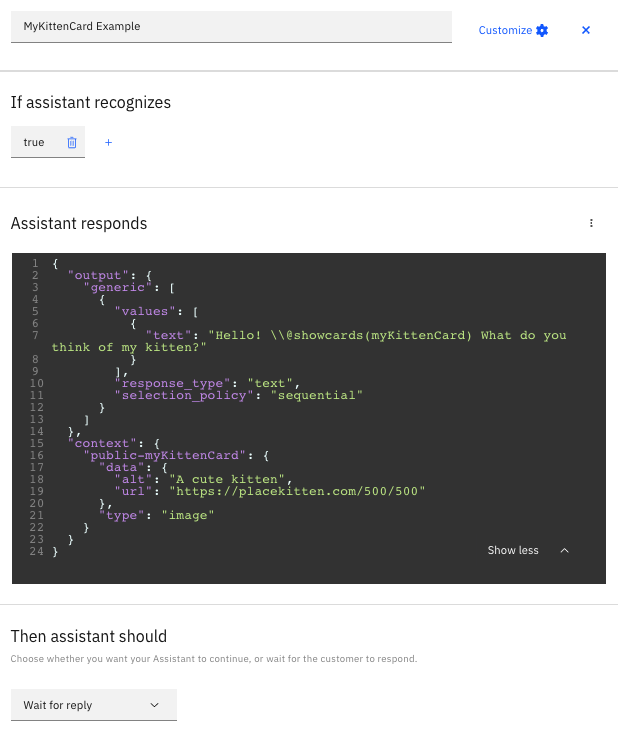Open the Wait for reply dropdown

94,705
